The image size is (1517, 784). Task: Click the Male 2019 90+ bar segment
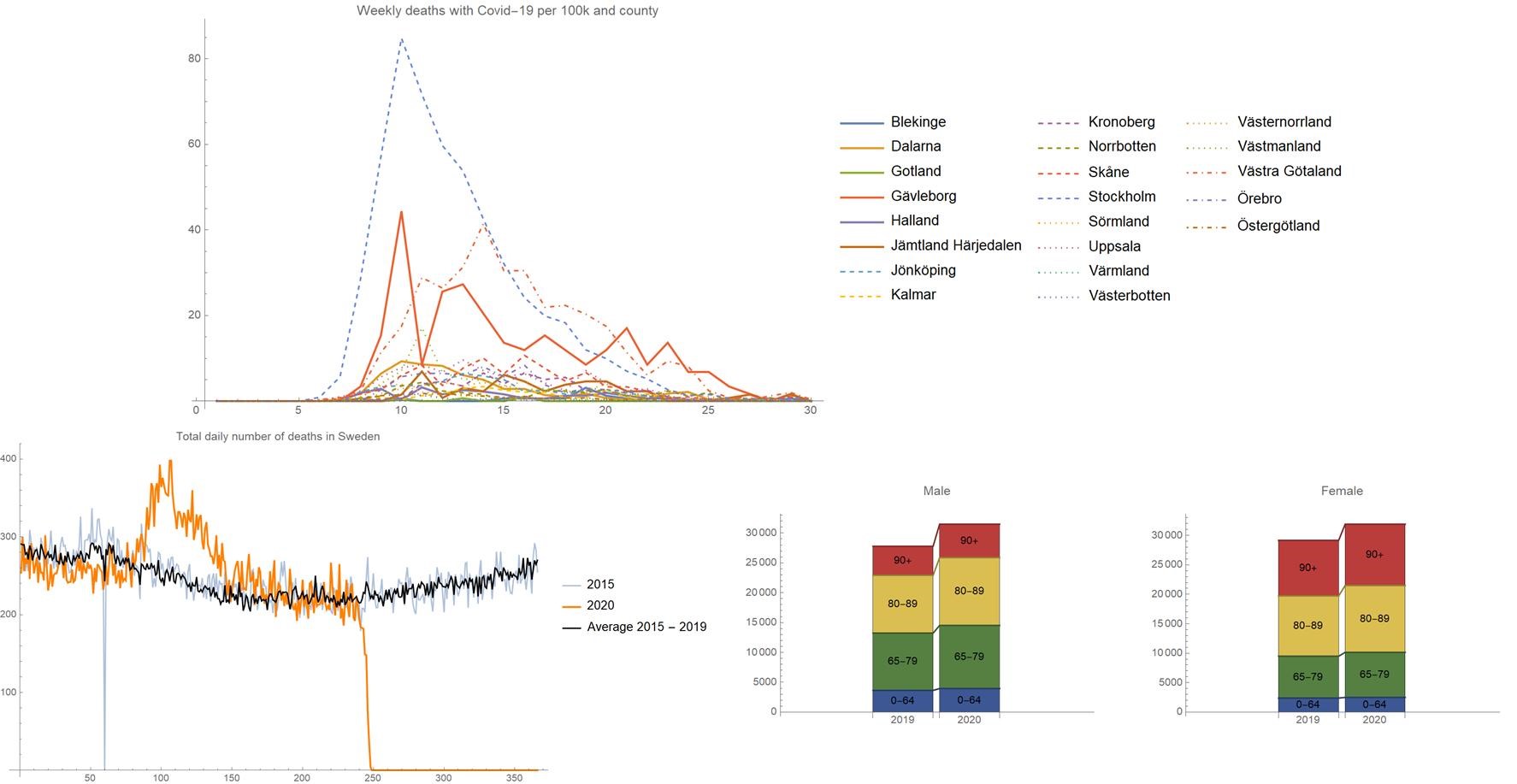[x=902, y=561]
